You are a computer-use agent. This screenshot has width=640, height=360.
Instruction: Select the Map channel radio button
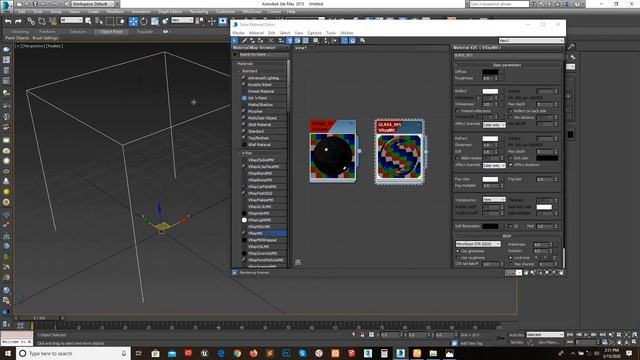point(511,264)
